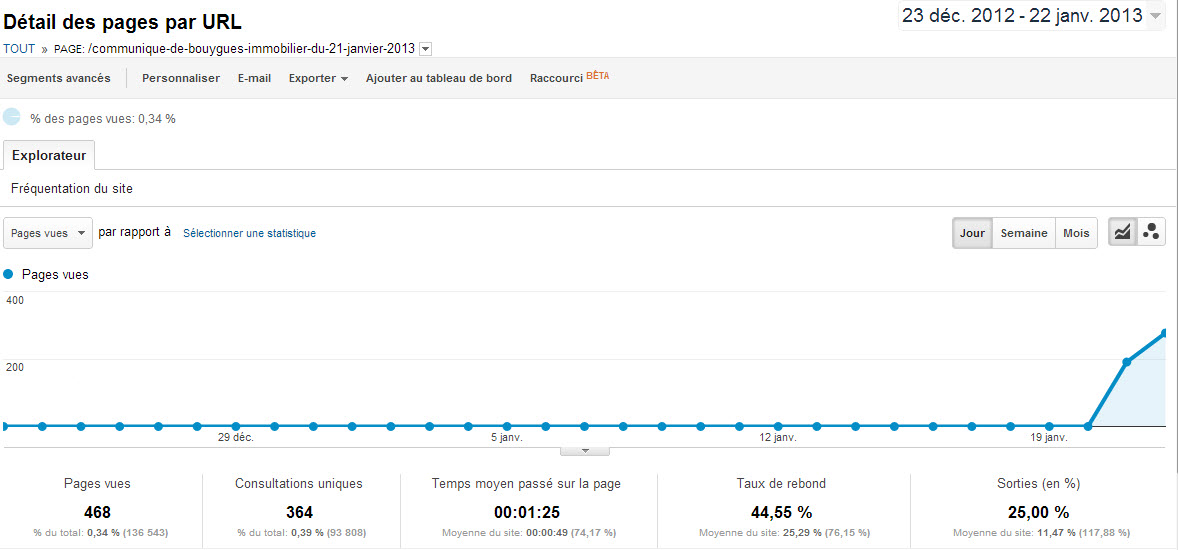Switch to motion bubble chart view

click(1150, 233)
